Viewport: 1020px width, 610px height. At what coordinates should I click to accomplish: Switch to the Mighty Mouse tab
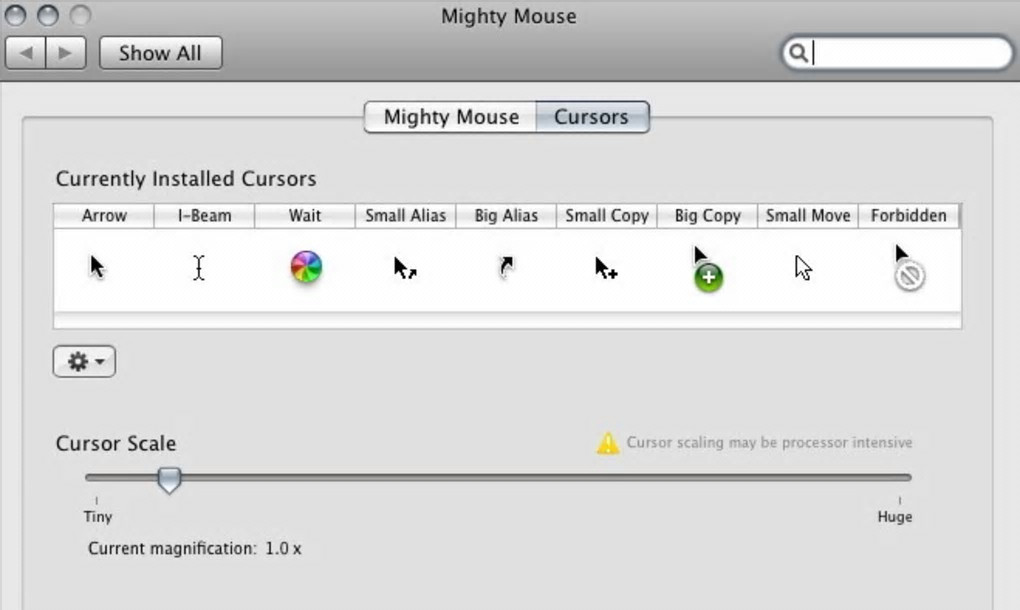pyautogui.click(x=451, y=117)
